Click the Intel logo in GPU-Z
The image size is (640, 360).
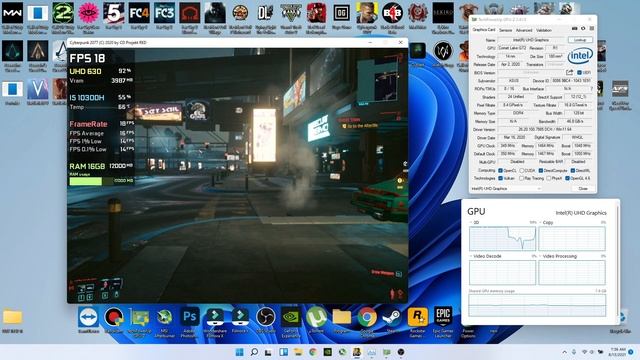click(580, 56)
